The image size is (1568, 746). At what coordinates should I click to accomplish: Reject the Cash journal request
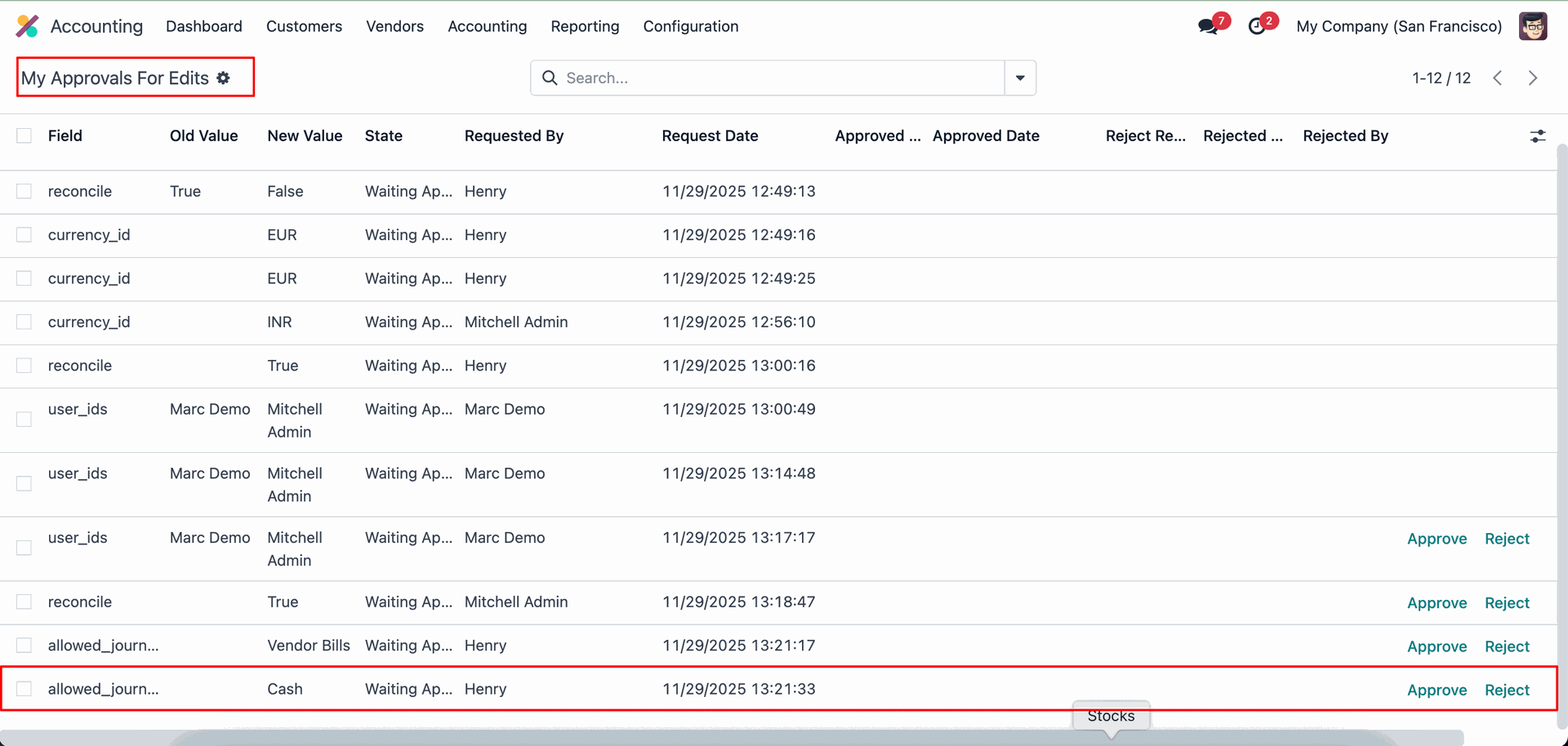tap(1507, 690)
